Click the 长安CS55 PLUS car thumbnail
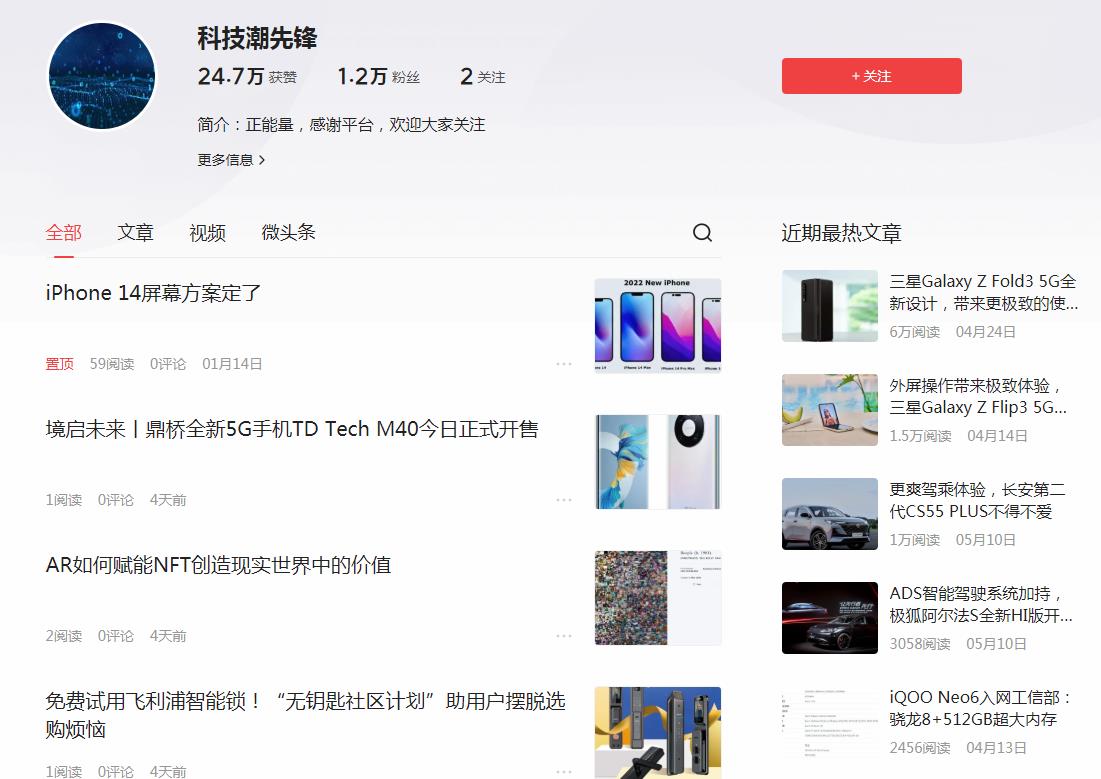1101x779 pixels. [830, 513]
